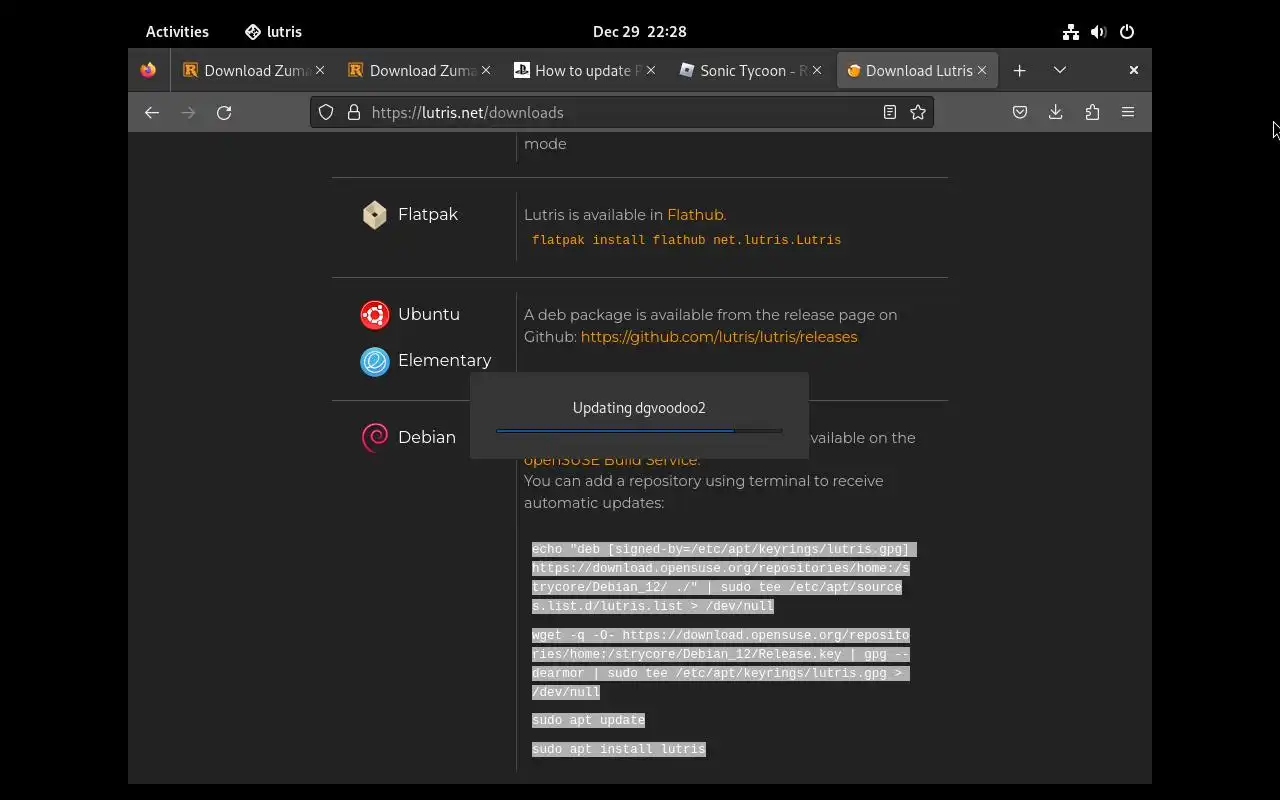This screenshot has width=1280, height=800.
Task: Go forward to next page
Action: pos(188,112)
